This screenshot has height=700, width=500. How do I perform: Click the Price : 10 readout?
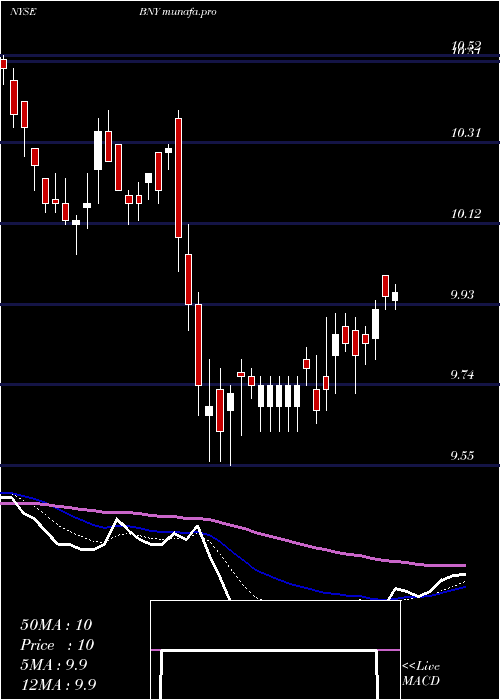[57, 645]
